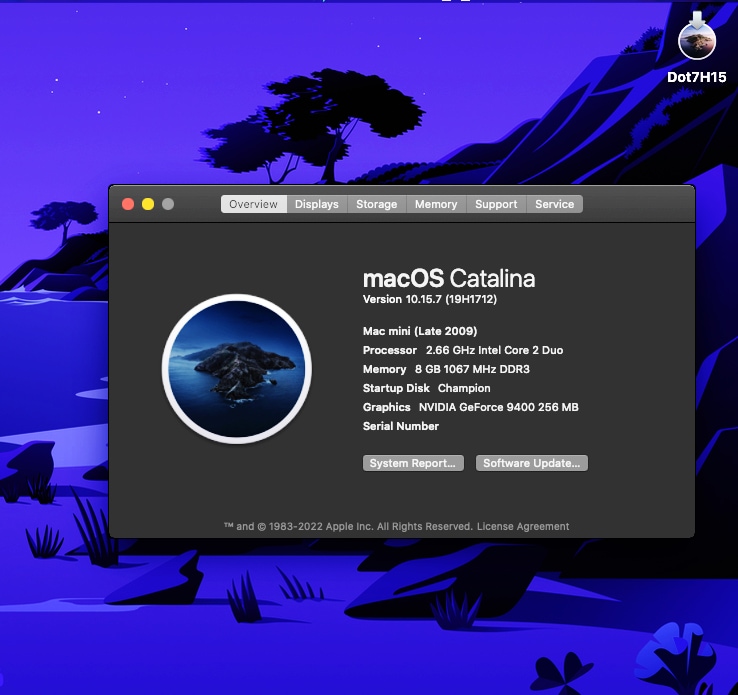738x695 pixels.
Task: Close the About This Mac window
Action: (128, 204)
